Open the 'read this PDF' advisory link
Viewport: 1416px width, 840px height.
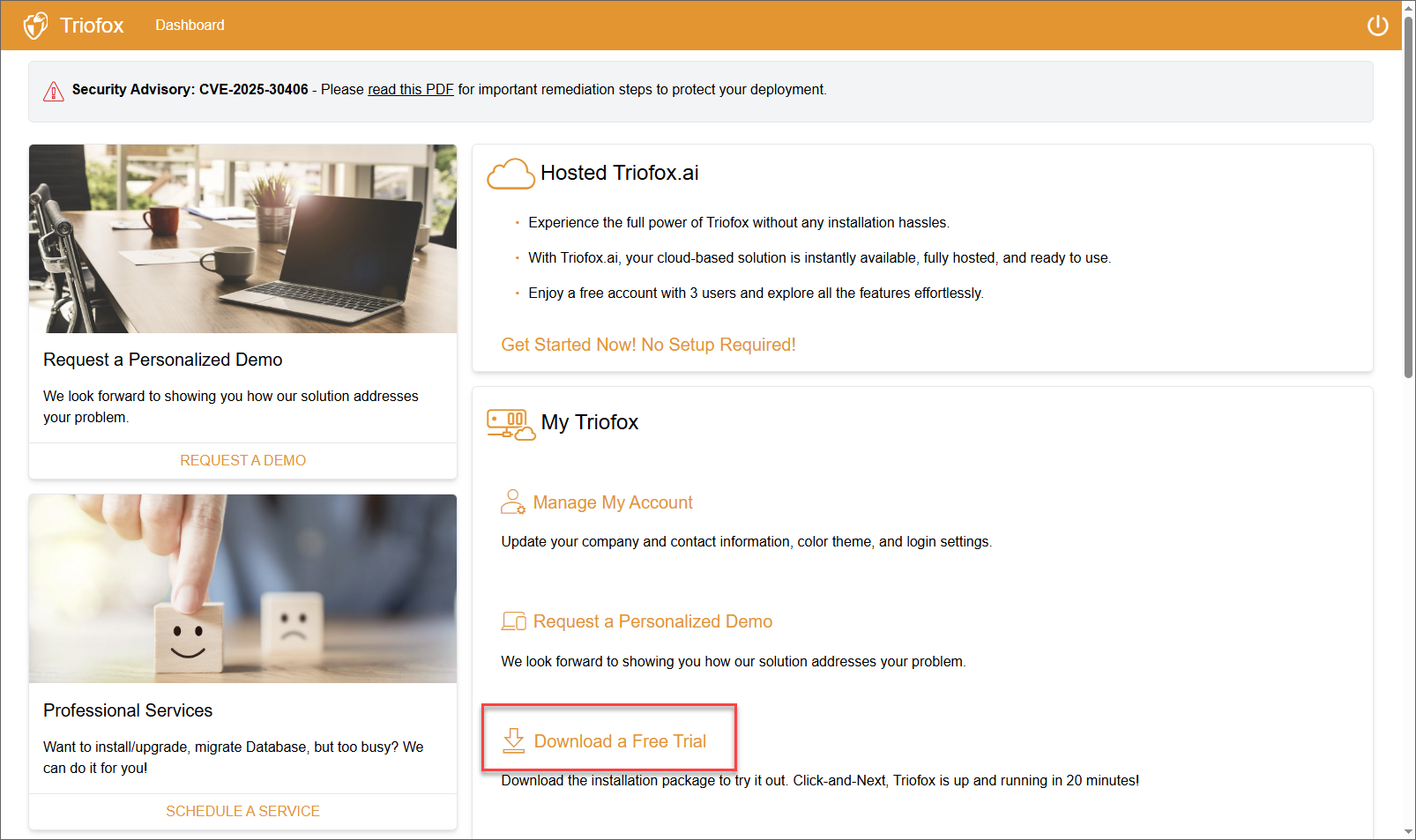[x=411, y=90]
